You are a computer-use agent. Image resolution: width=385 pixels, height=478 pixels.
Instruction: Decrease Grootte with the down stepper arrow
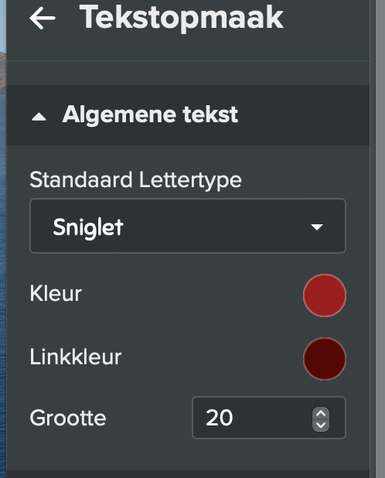[321, 425]
